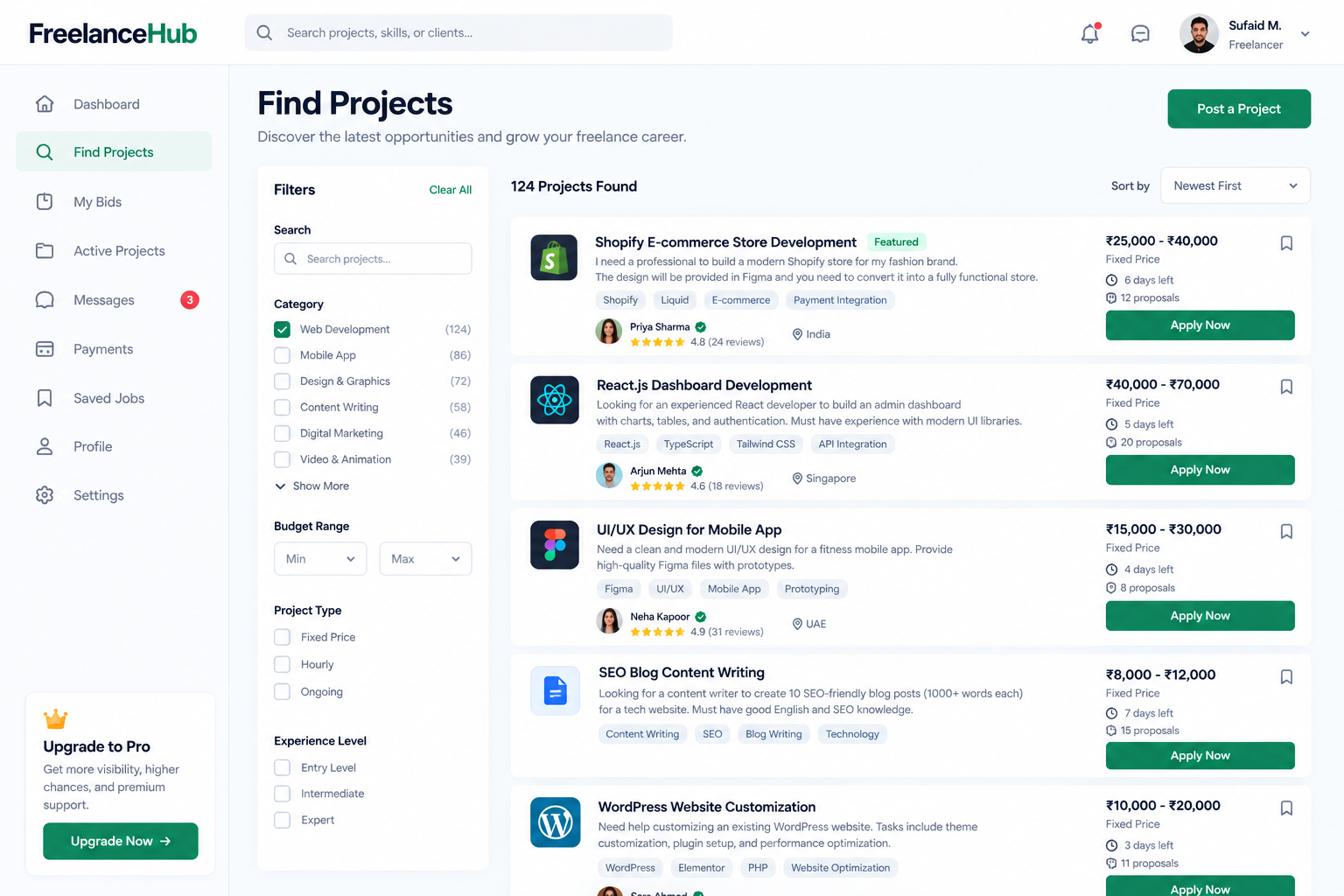
Task: Save the UI/UX Design for Mobile App project
Action: coord(1286,531)
